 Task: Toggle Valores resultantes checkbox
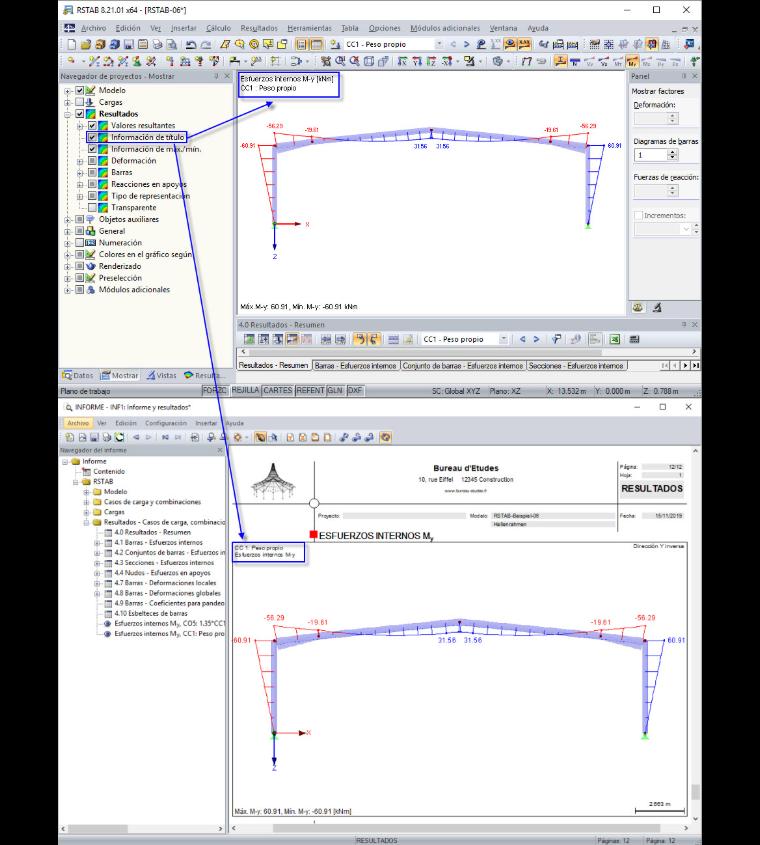point(92,125)
